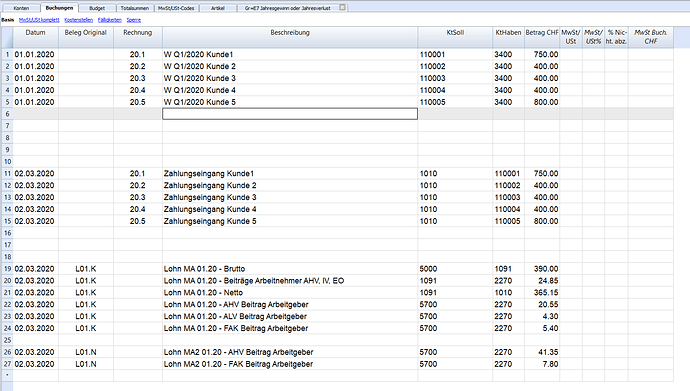Click cell 'W Q1/2020 Kunde1'
The height and width of the screenshot is (391, 690).
coord(290,55)
